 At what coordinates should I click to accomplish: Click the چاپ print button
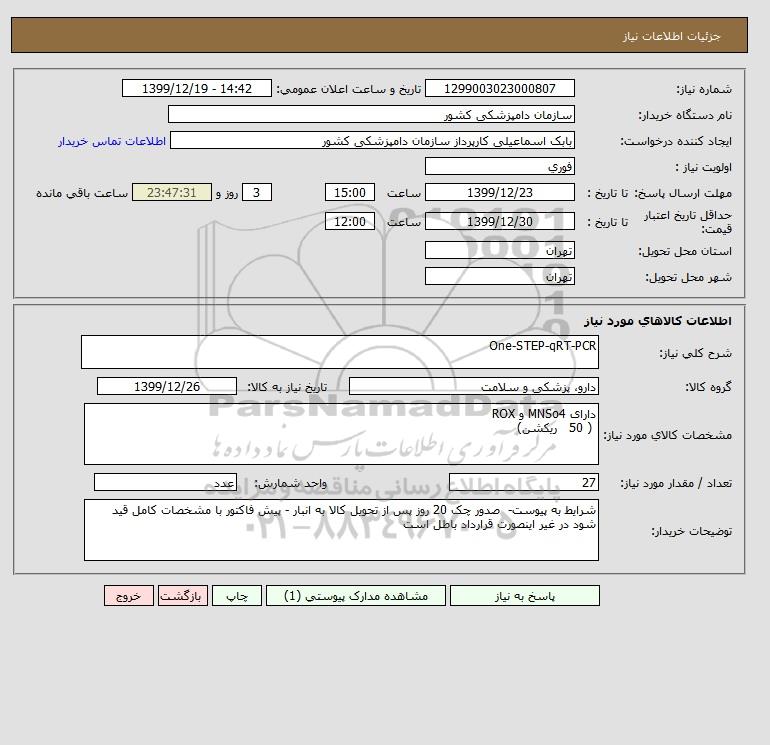point(237,596)
